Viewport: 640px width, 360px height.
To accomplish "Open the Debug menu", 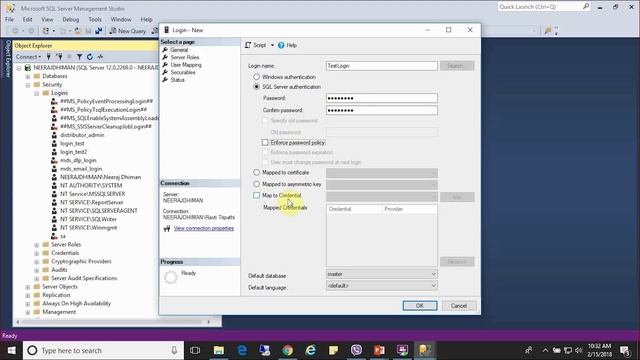I will pos(71,19).
